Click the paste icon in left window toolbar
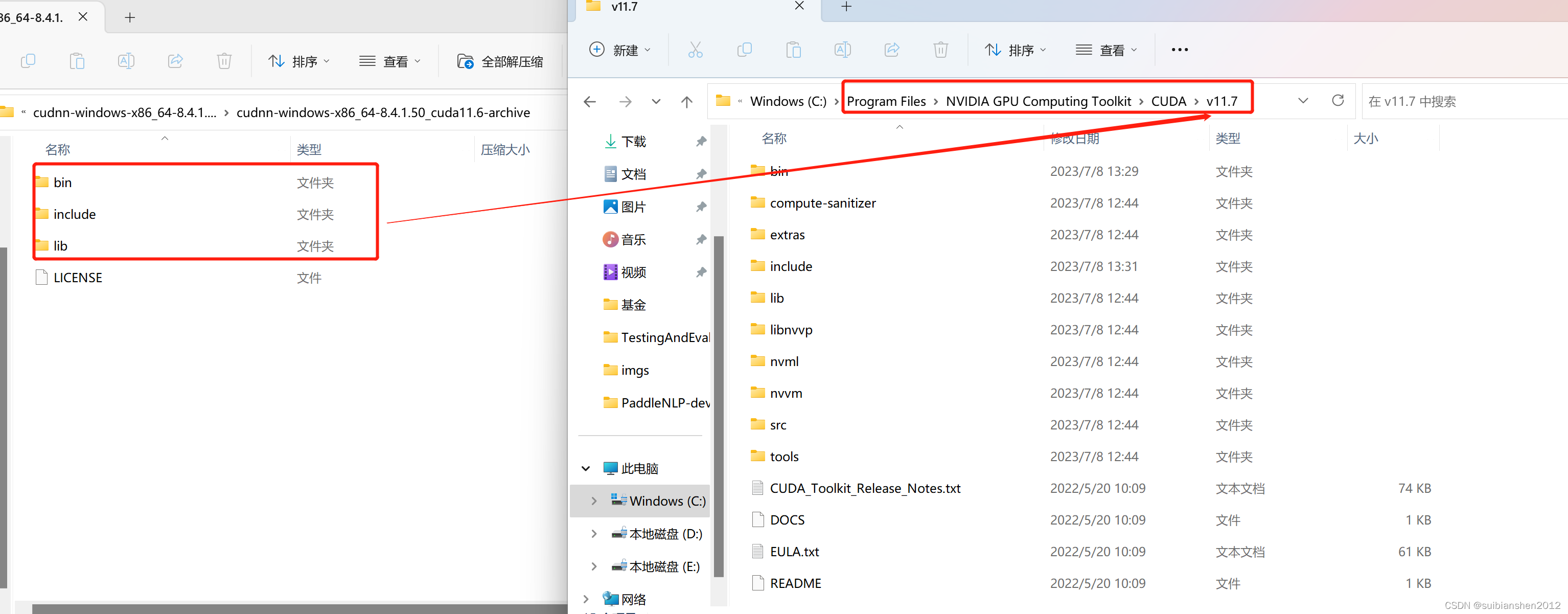The height and width of the screenshot is (614, 1568). click(77, 61)
